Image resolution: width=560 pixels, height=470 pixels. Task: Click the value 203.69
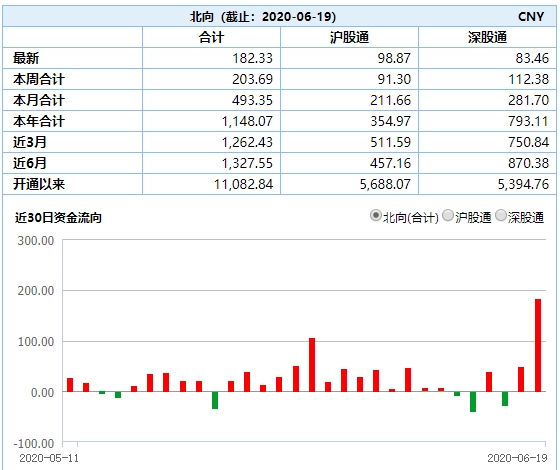252,79
